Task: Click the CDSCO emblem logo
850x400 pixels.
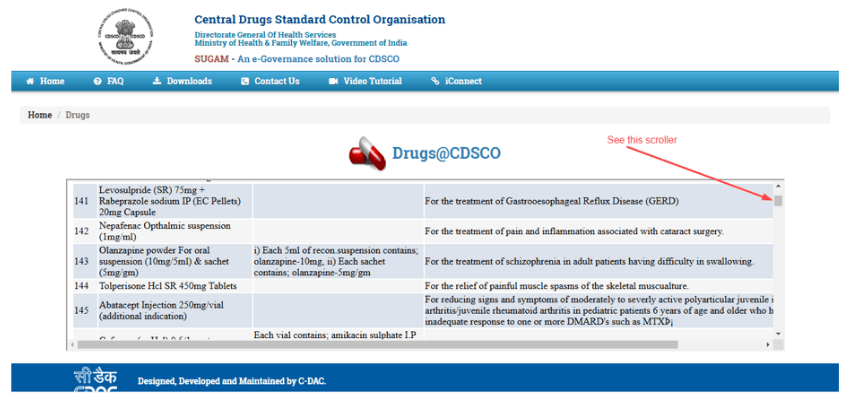Action: (x=126, y=38)
